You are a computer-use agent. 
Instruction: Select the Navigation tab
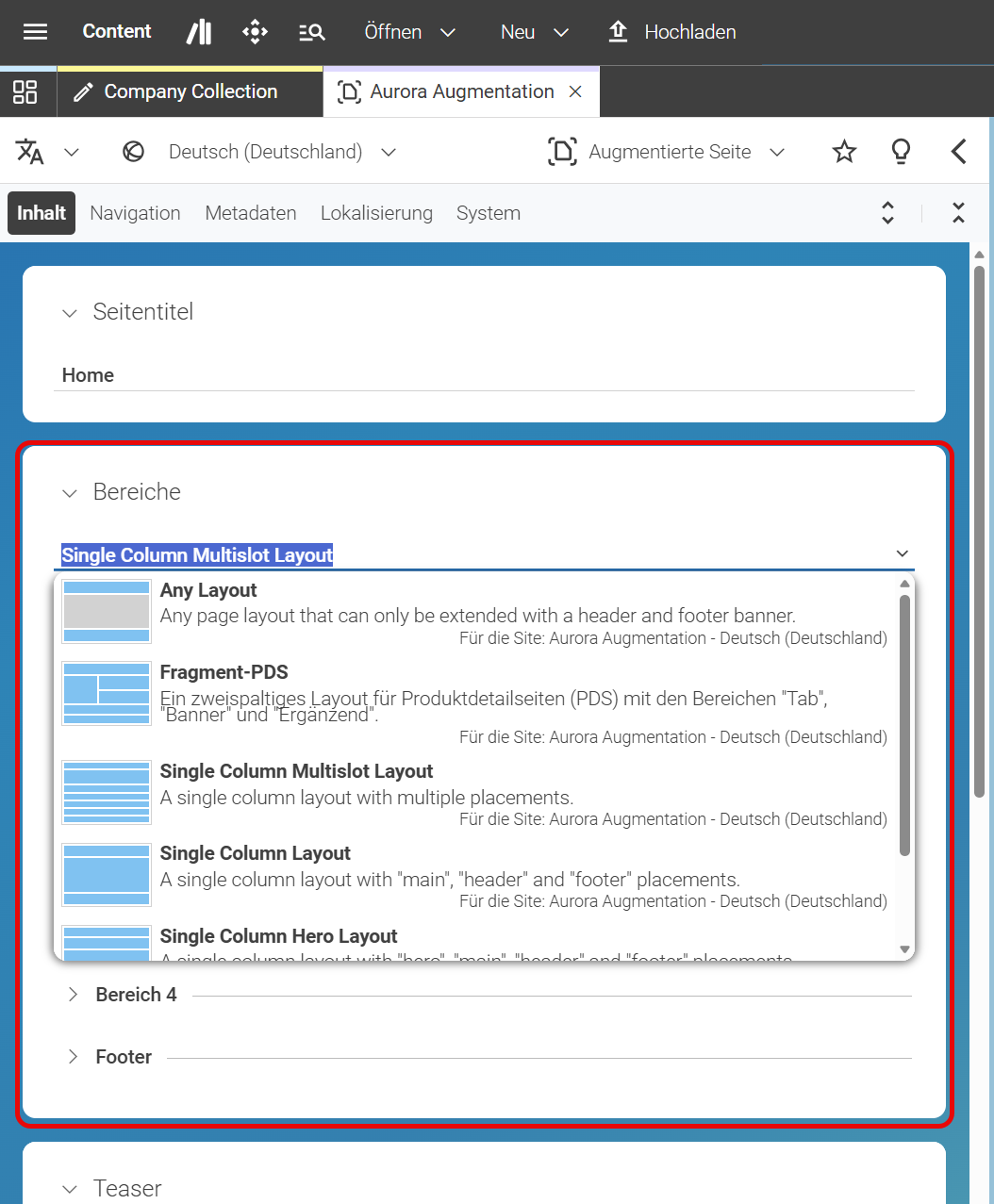135,213
